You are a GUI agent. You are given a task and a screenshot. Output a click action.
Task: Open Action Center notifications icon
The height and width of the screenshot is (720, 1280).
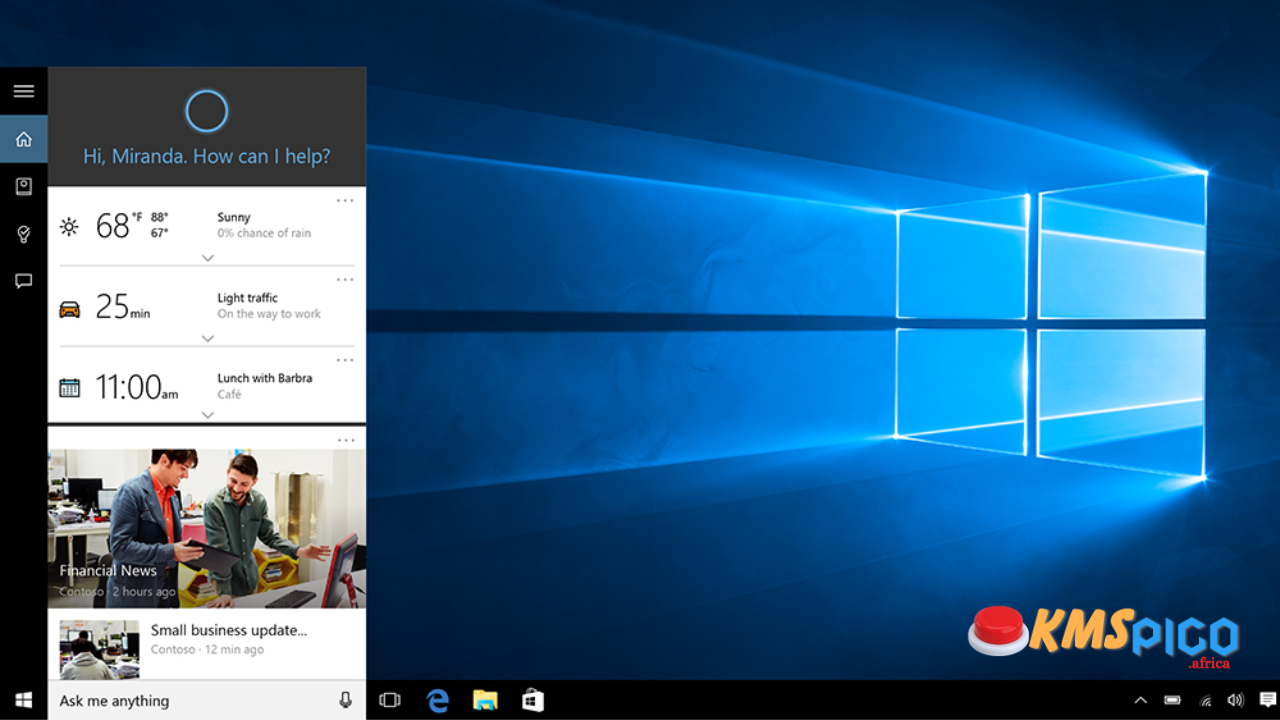(1267, 700)
